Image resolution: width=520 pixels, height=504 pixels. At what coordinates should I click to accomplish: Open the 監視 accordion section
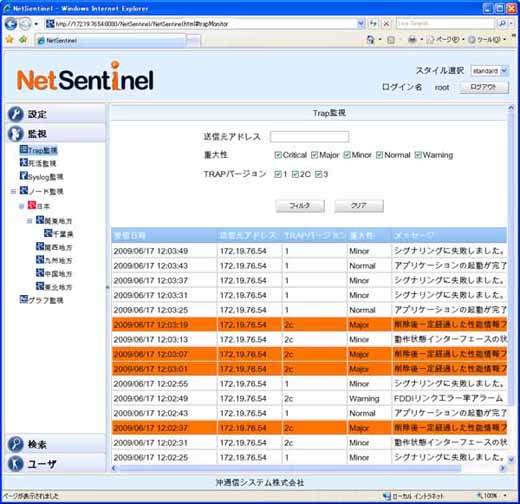56,133
